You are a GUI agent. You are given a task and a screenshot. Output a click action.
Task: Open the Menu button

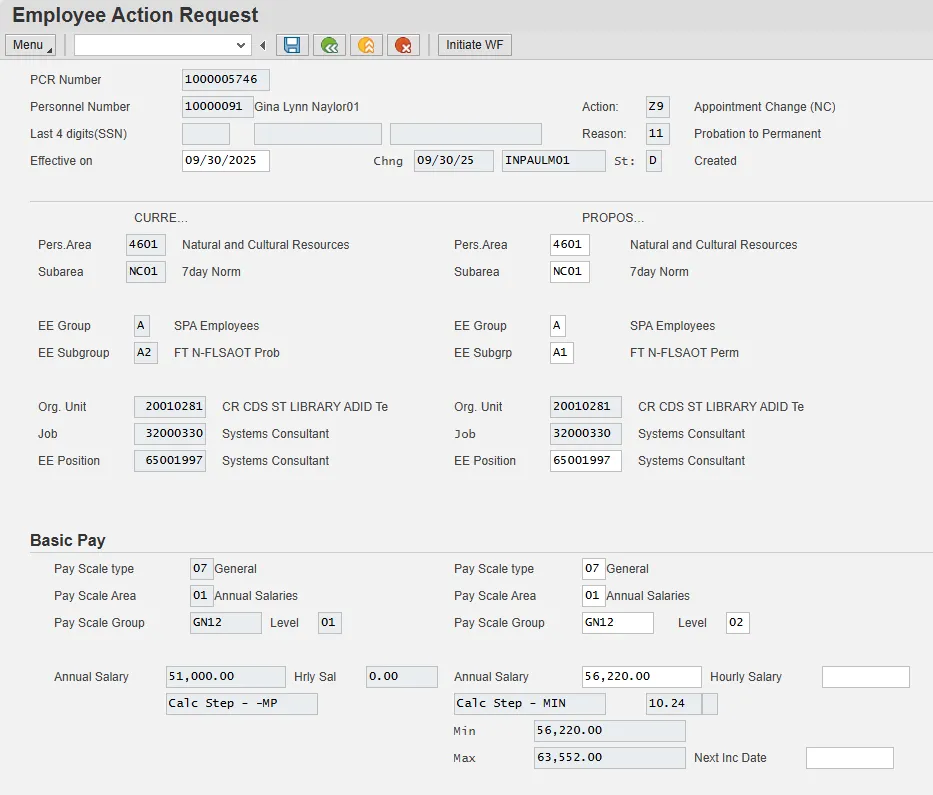click(30, 45)
